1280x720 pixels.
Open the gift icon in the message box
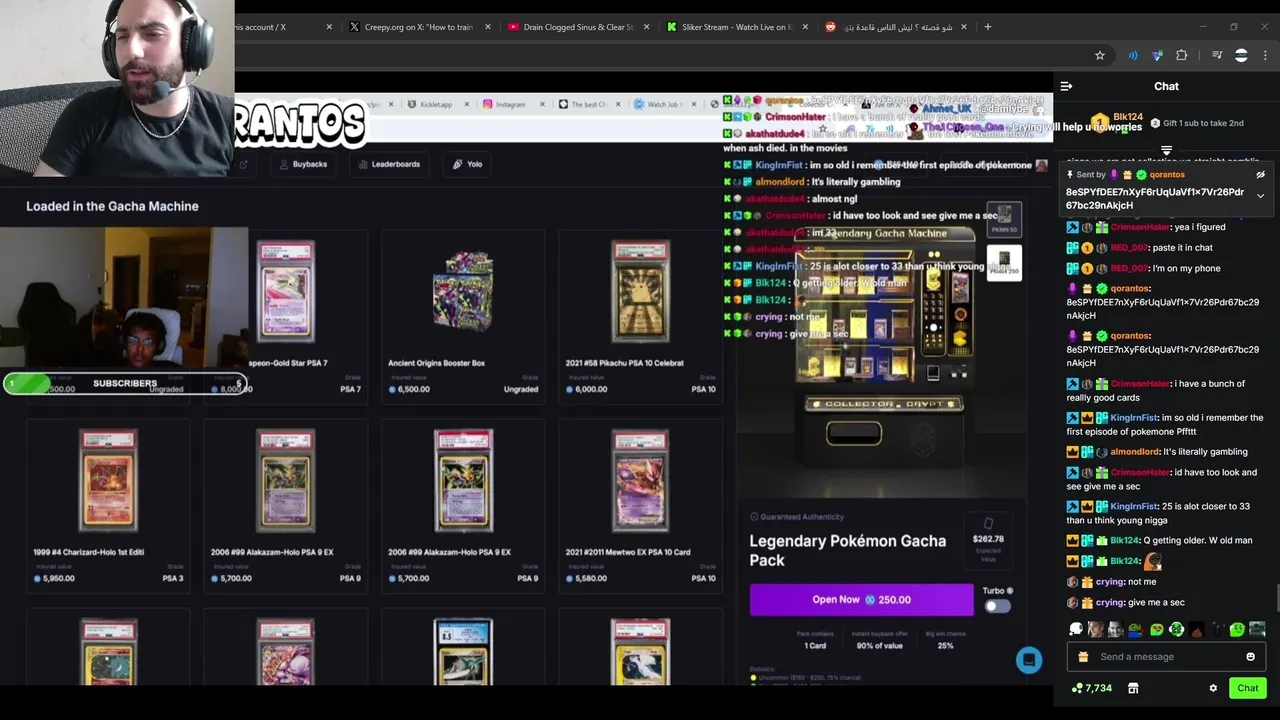pyautogui.click(x=1083, y=657)
